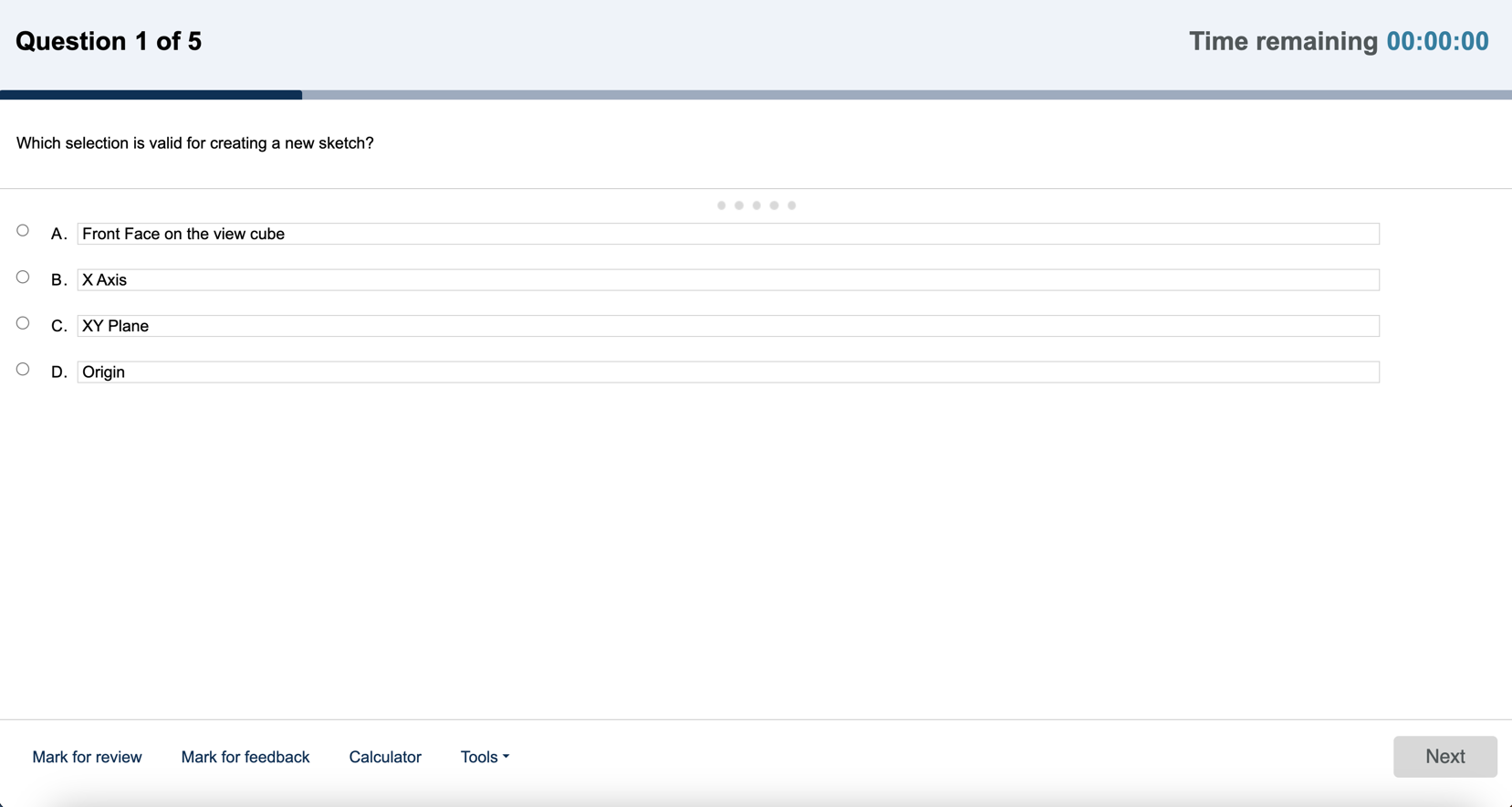The height and width of the screenshot is (807, 1512).
Task: Select radio button for answer B
Action: (23, 277)
